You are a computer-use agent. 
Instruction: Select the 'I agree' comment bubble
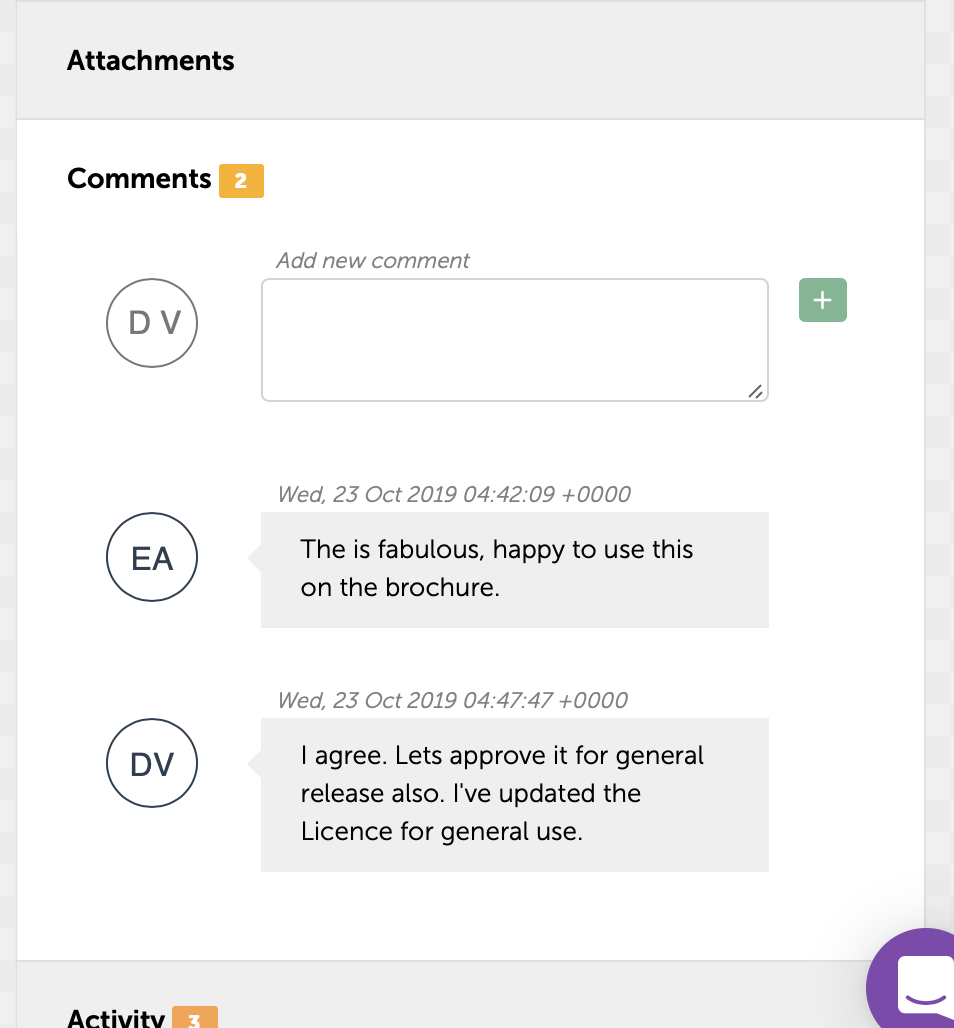pyautogui.click(x=514, y=794)
